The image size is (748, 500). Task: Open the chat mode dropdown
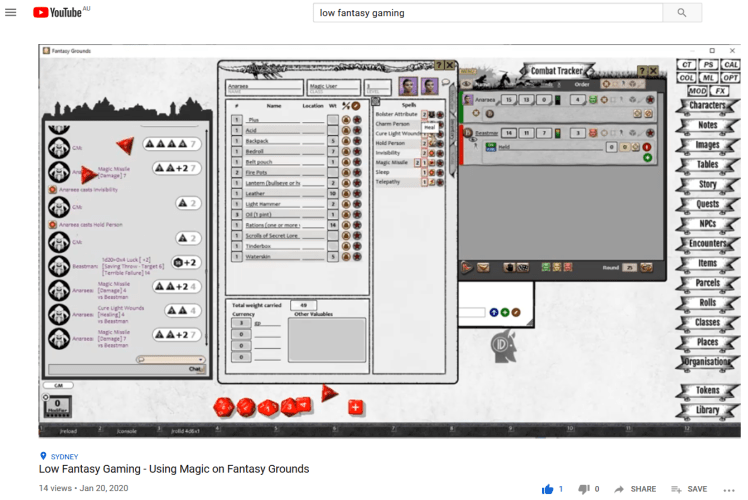(x=201, y=360)
